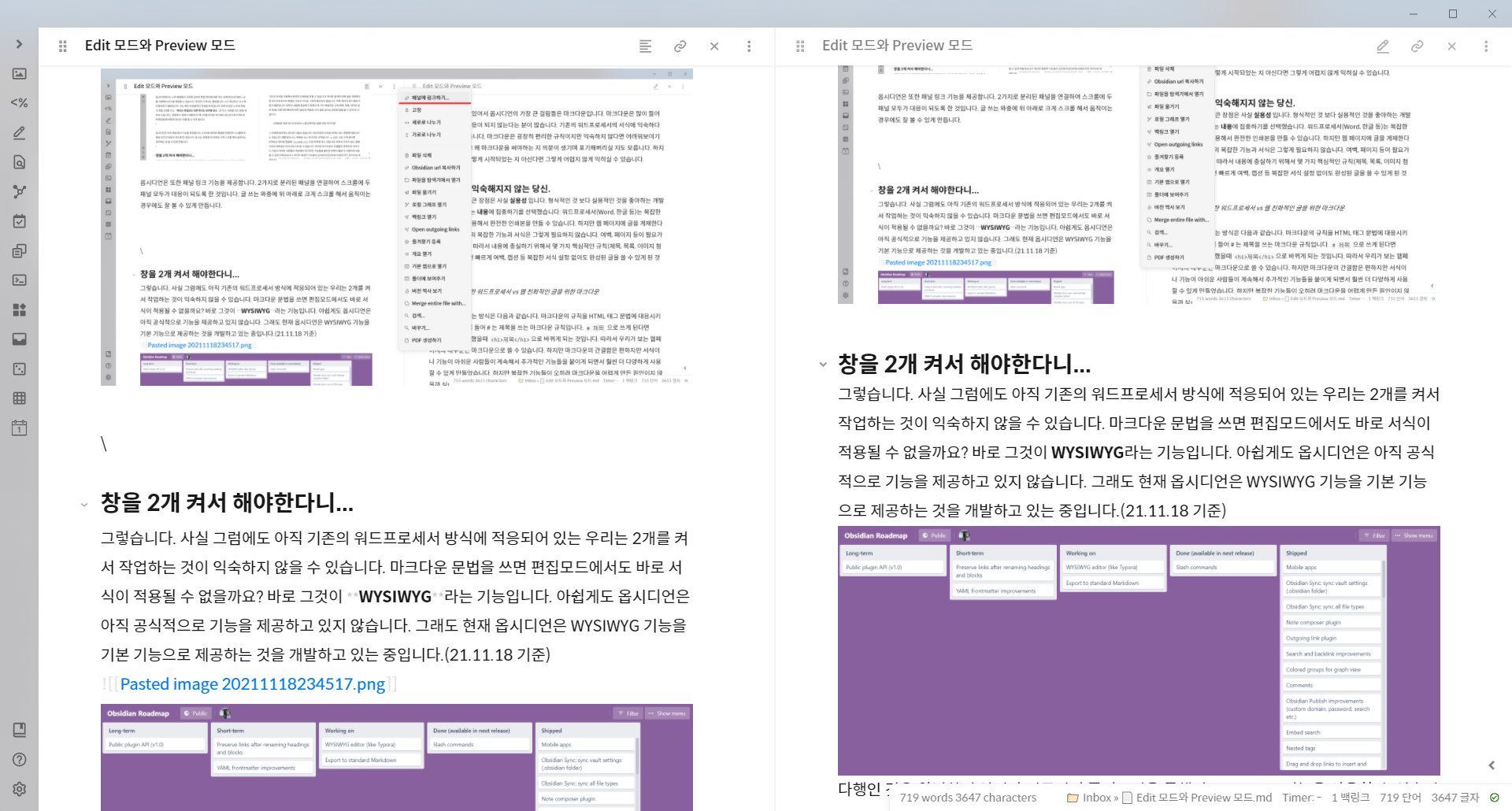Click the image icon in the ribbon

tap(20, 73)
